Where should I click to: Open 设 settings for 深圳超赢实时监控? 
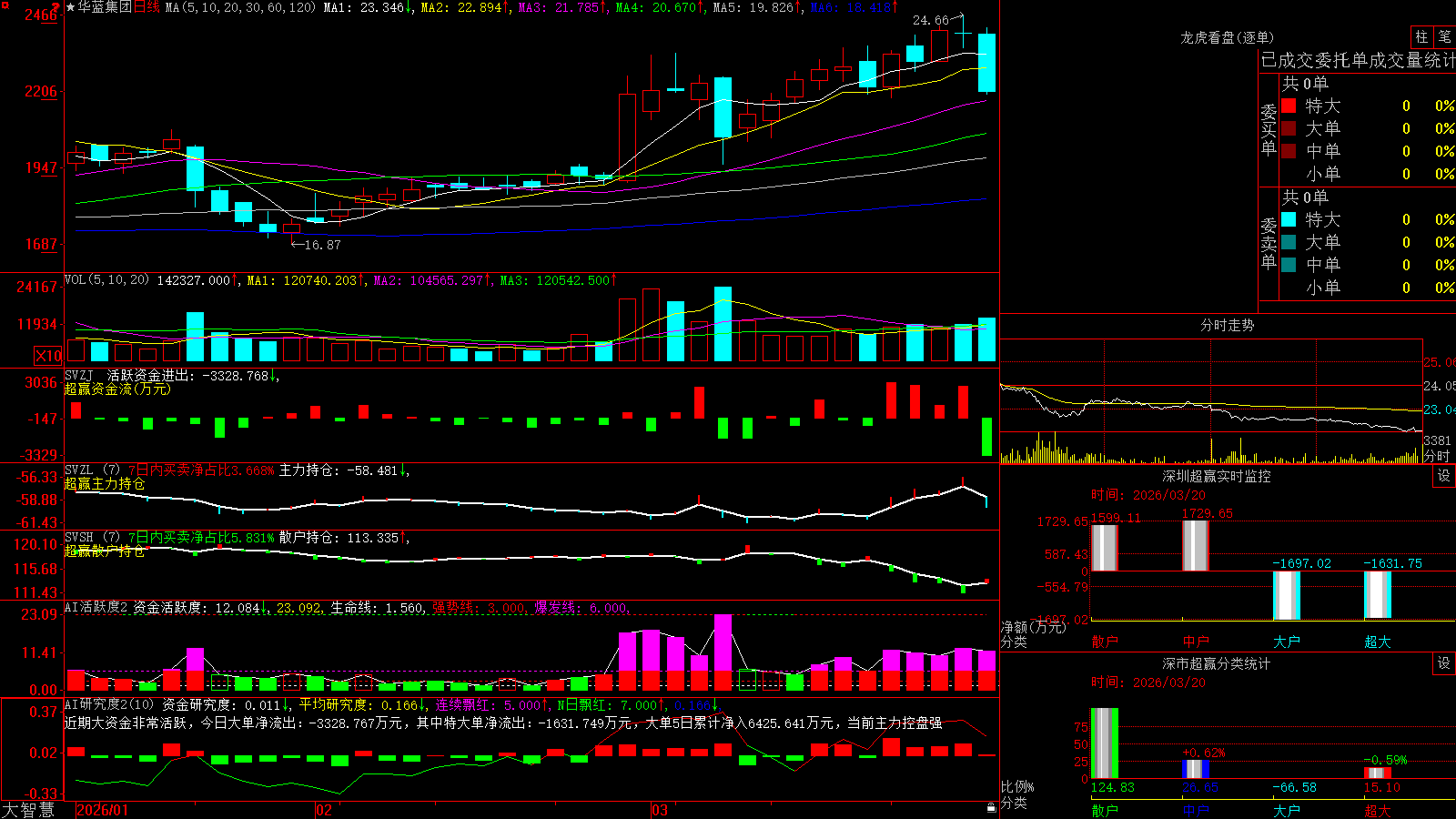click(x=1444, y=476)
